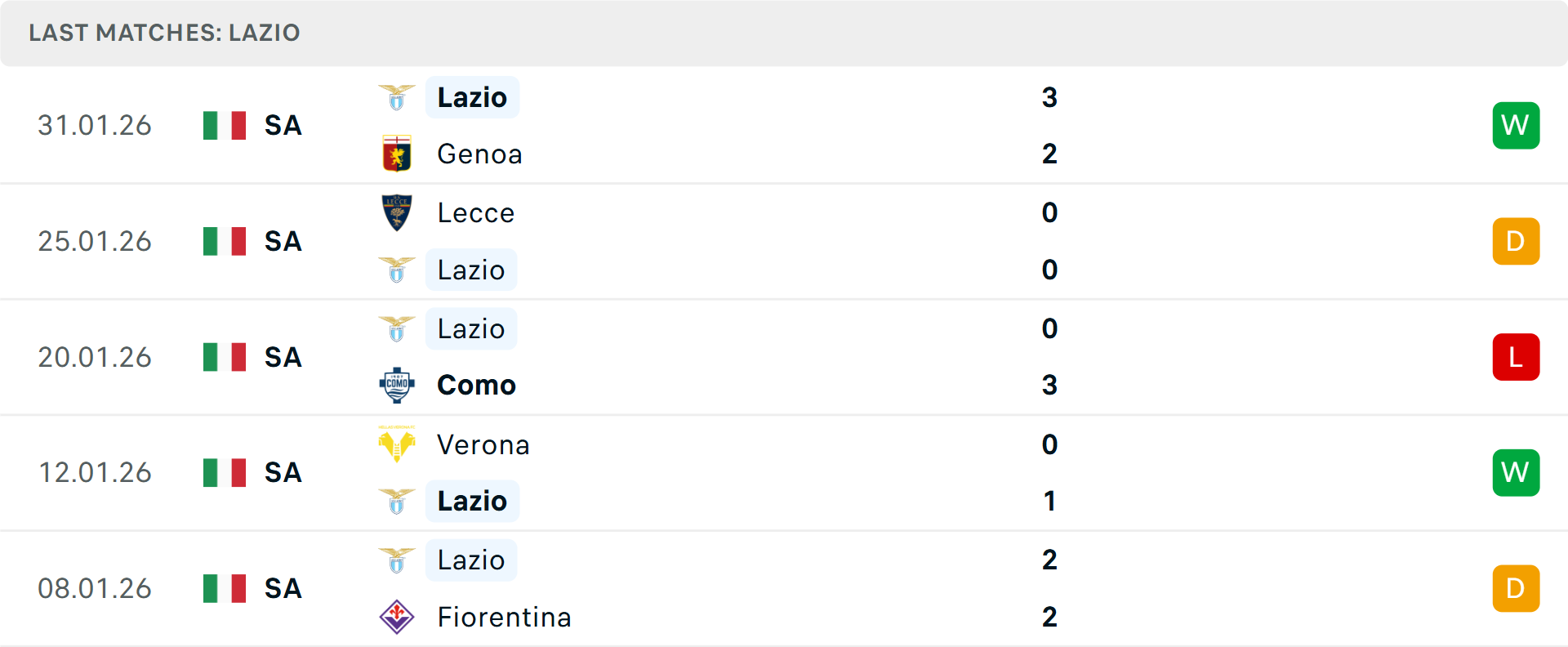Click the SA label next to the Verona match date
This screenshot has height=647, width=1568.
pos(282,472)
